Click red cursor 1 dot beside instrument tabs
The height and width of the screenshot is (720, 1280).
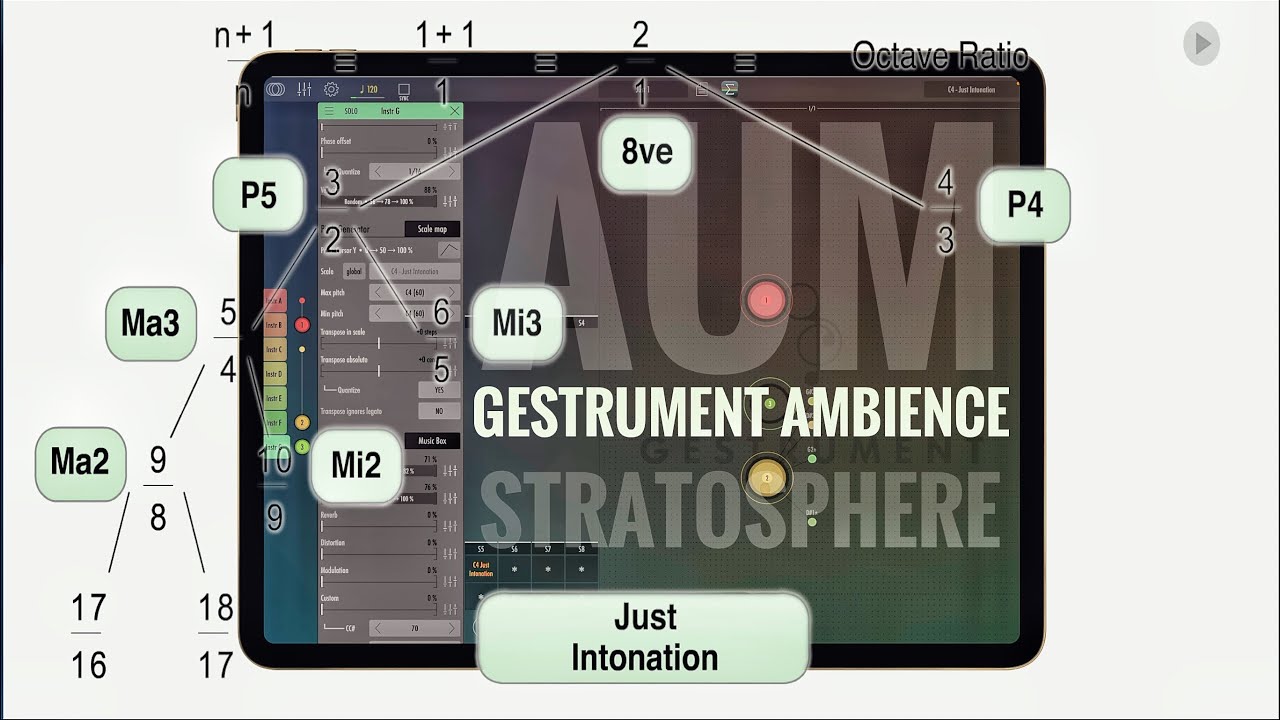[302, 325]
